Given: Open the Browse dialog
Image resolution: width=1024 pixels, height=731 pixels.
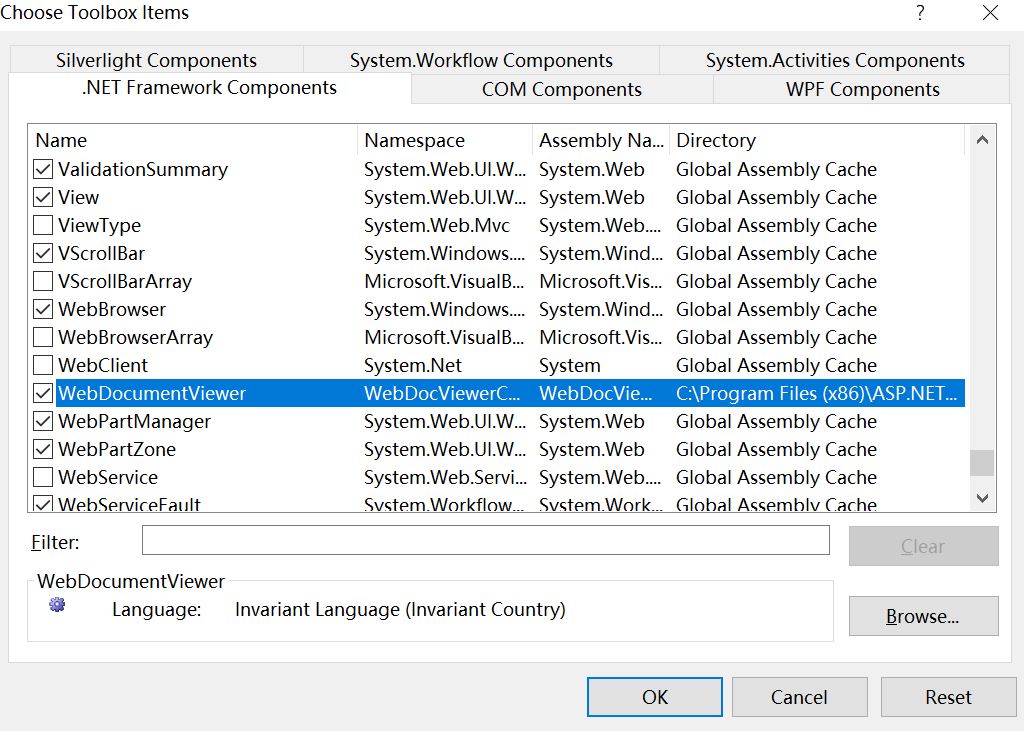Looking at the screenshot, I should click(922, 616).
